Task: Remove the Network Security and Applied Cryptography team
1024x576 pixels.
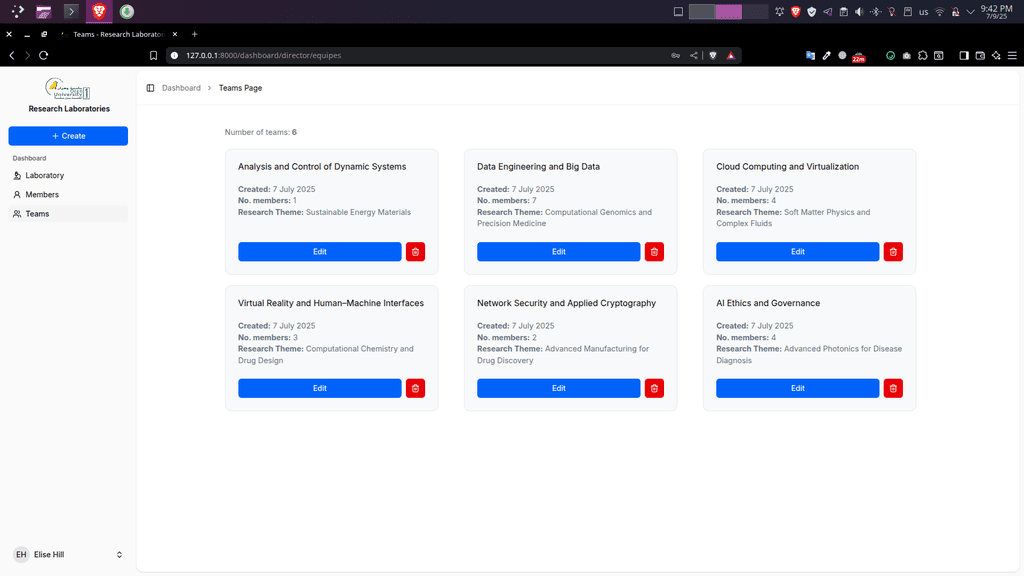Action: pyautogui.click(x=654, y=388)
